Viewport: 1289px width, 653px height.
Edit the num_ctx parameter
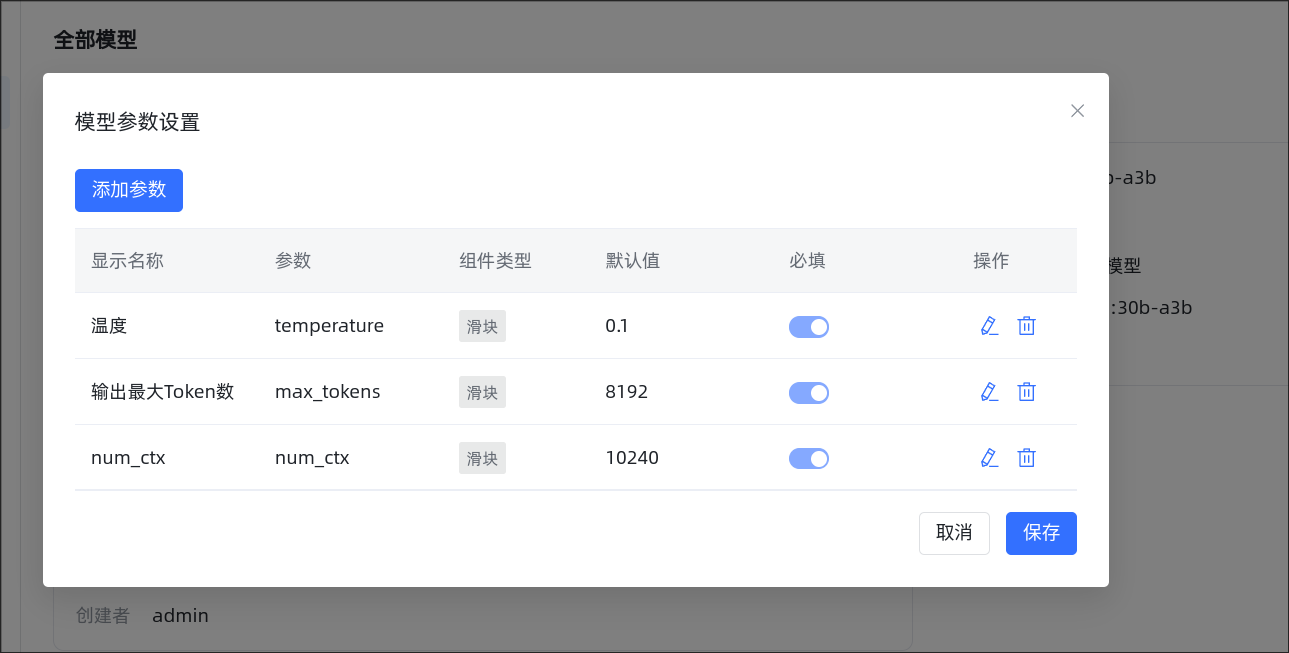[x=989, y=458]
